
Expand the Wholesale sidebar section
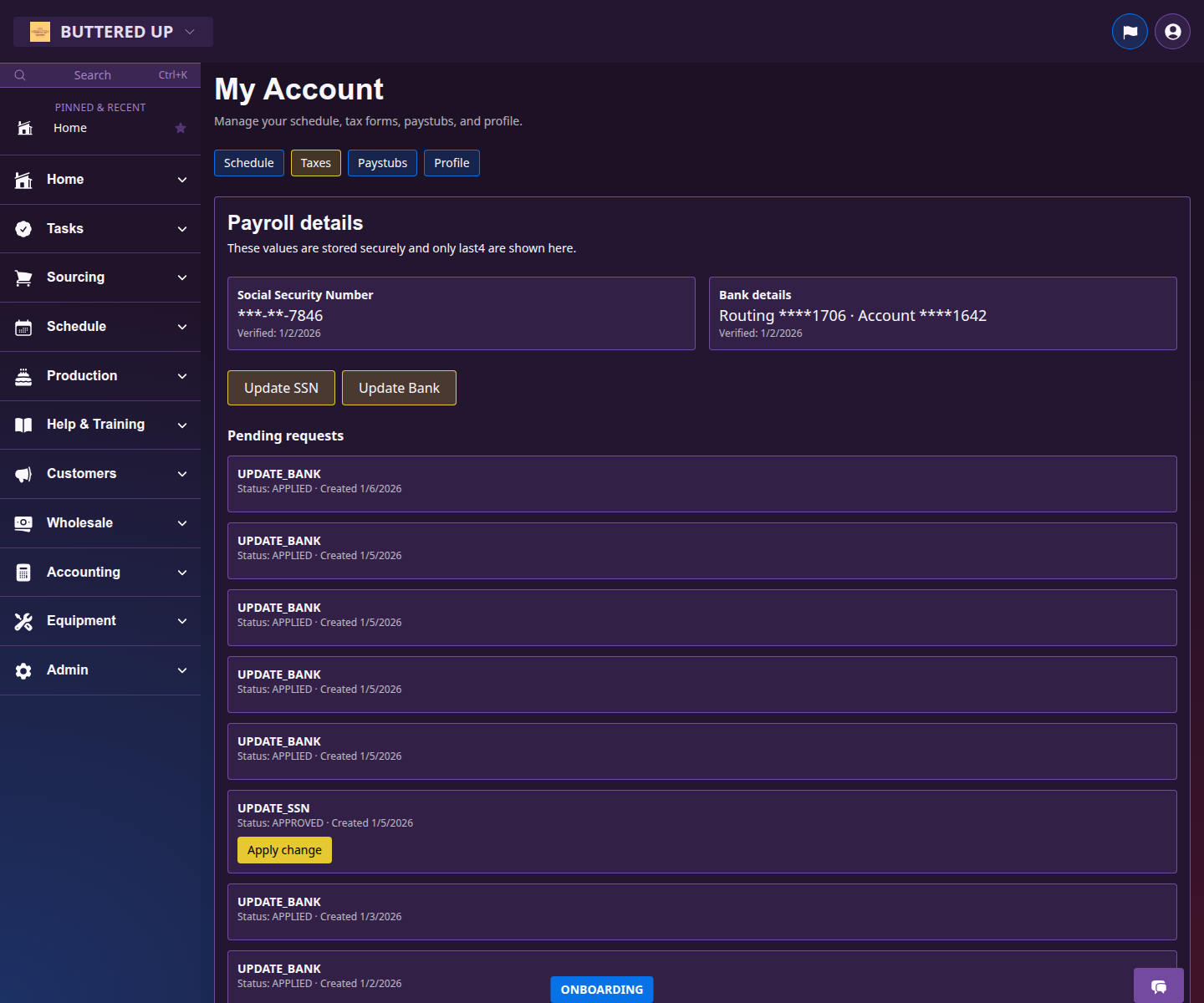[100, 522]
